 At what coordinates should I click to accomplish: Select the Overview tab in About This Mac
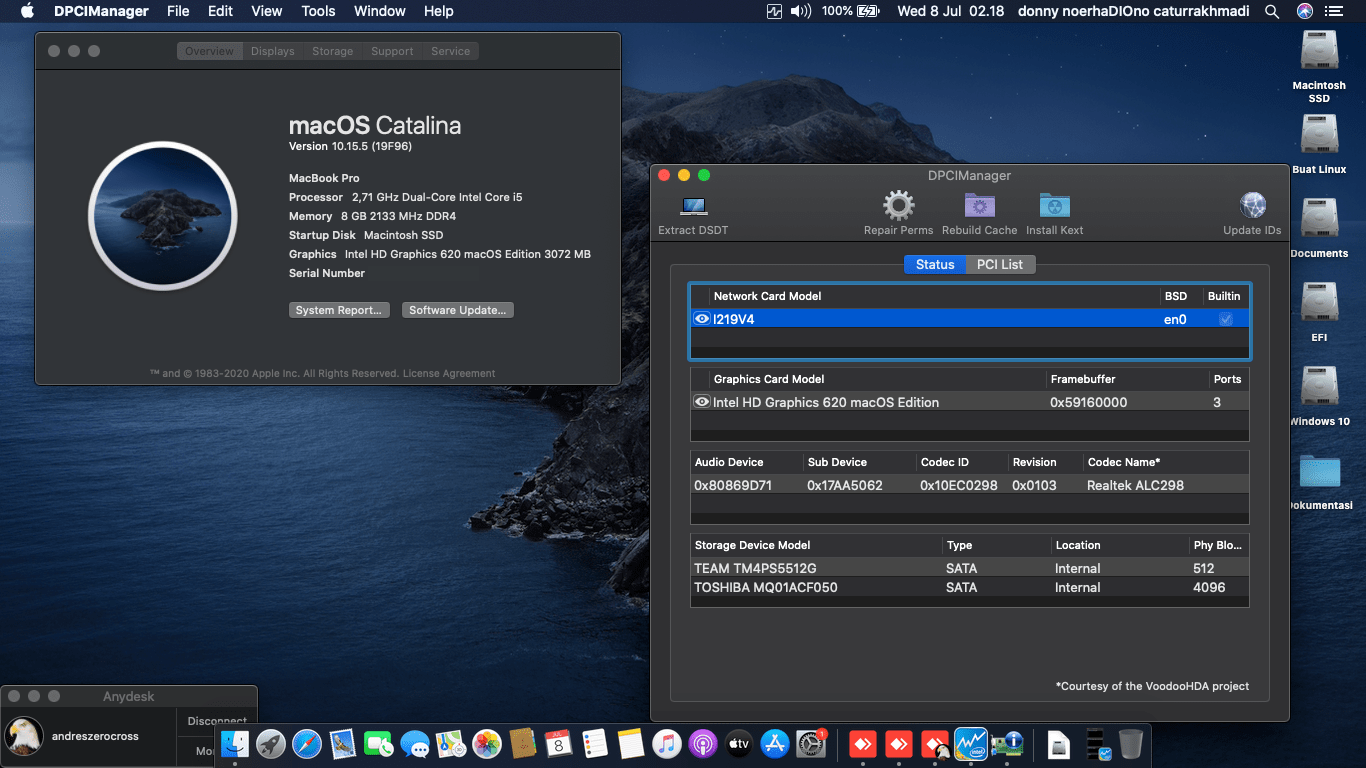pos(210,51)
